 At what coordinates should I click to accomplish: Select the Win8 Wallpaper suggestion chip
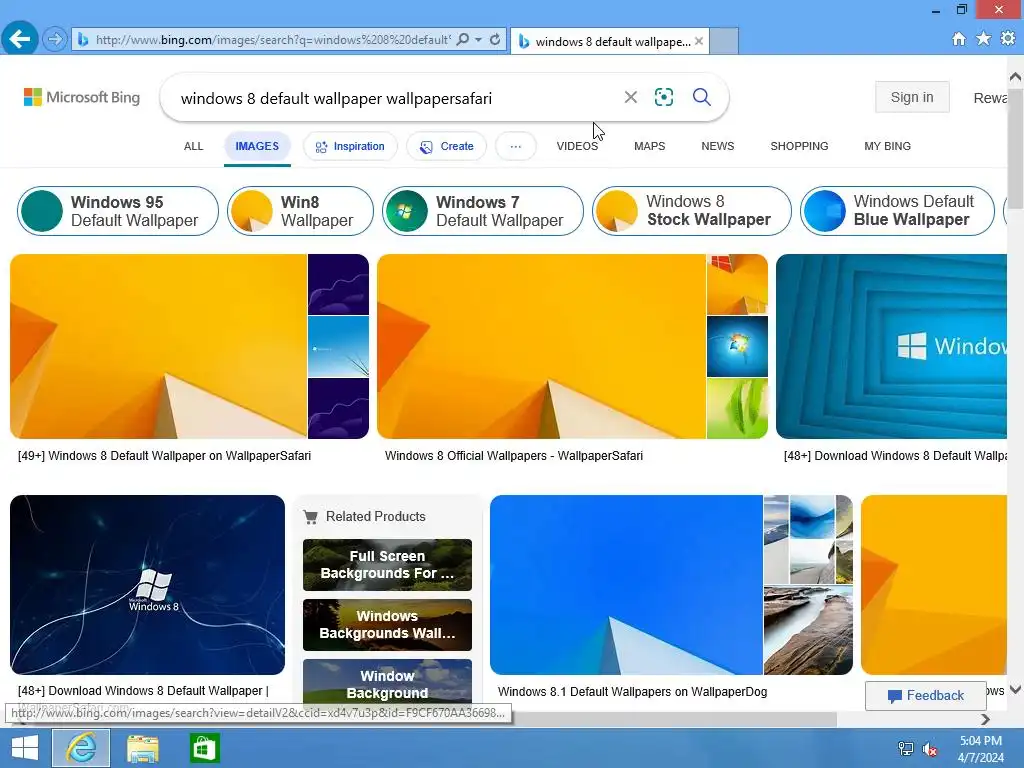click(300, 211)
